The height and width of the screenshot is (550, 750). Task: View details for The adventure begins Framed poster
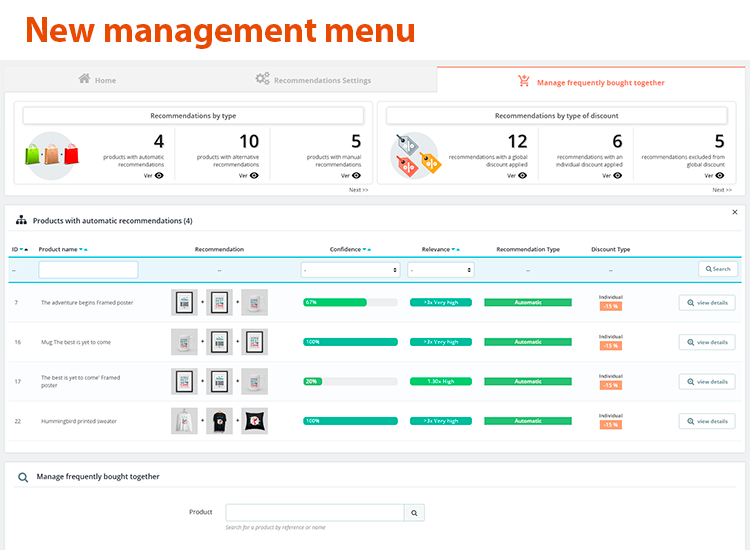(707, 303)
